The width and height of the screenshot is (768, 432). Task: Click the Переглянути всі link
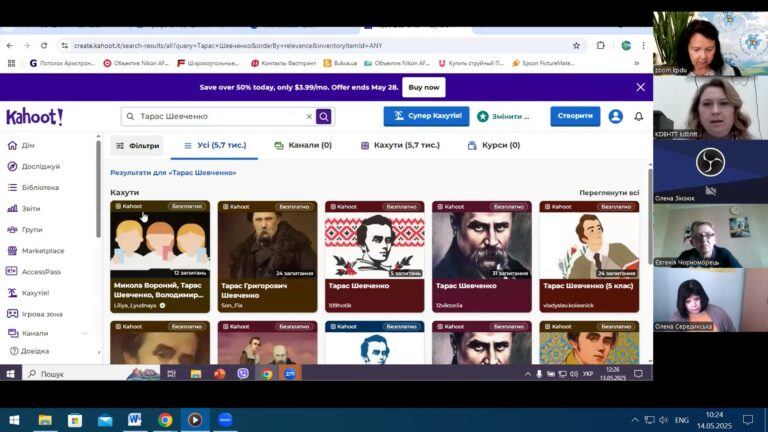[608, 193]
